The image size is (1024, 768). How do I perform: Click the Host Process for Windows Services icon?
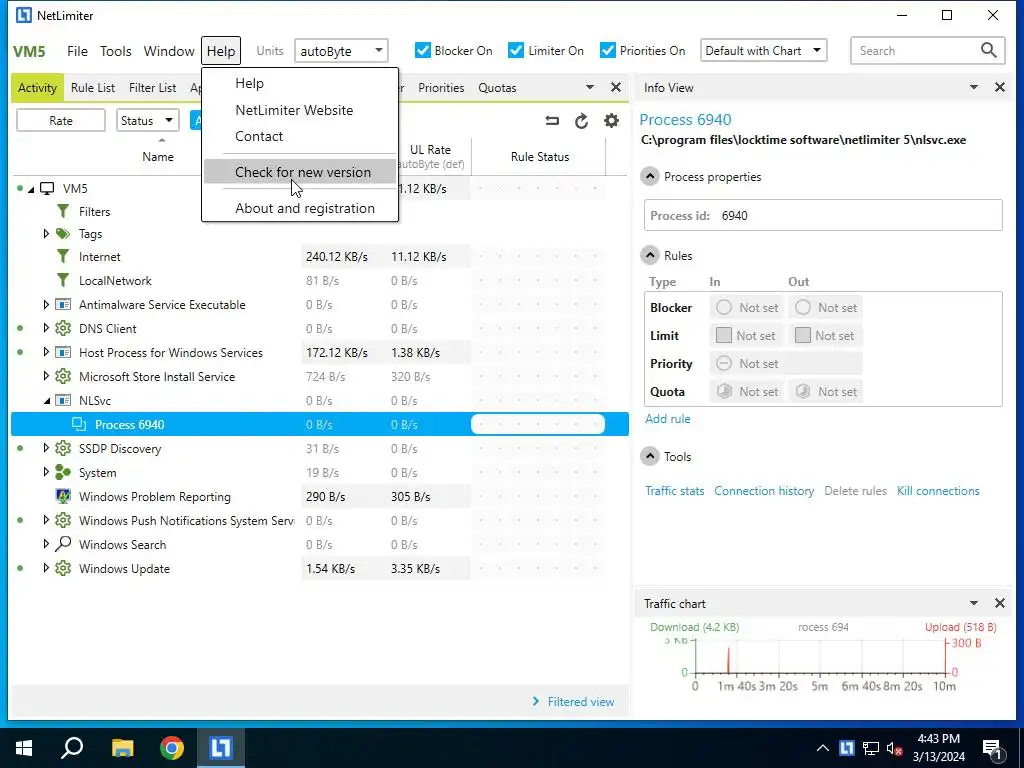[63, 353]
